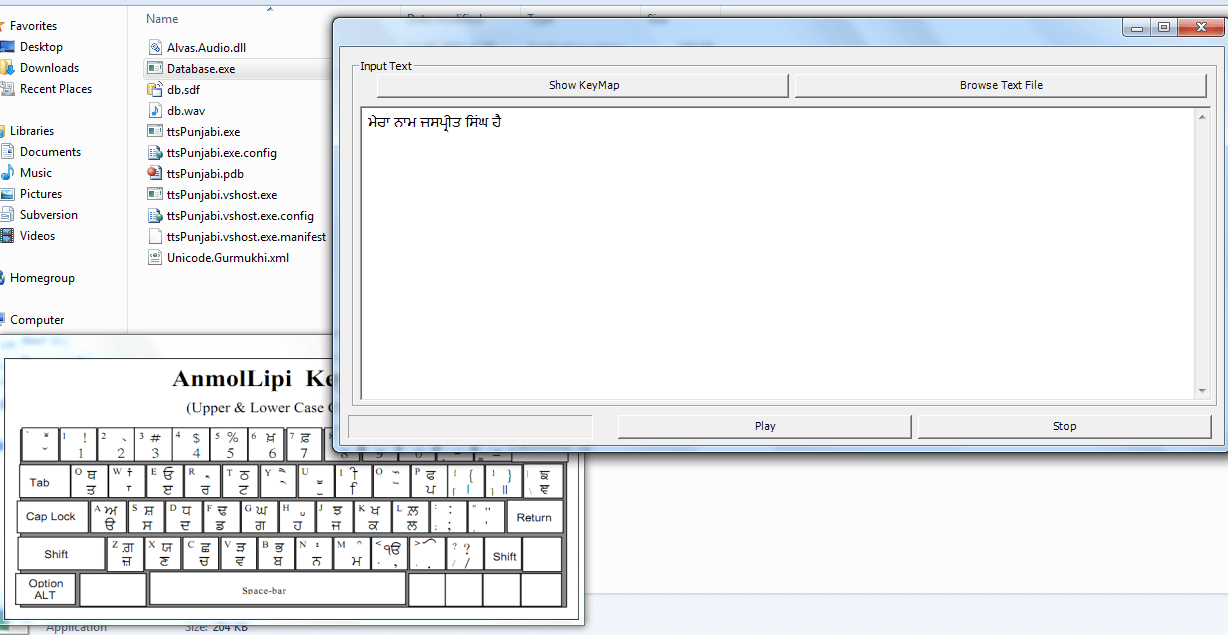Image resolution: width=1228 pixels, height=635 pixels.
Task: Select the Database.exe file icon
Action: click(x=155, y=68)
